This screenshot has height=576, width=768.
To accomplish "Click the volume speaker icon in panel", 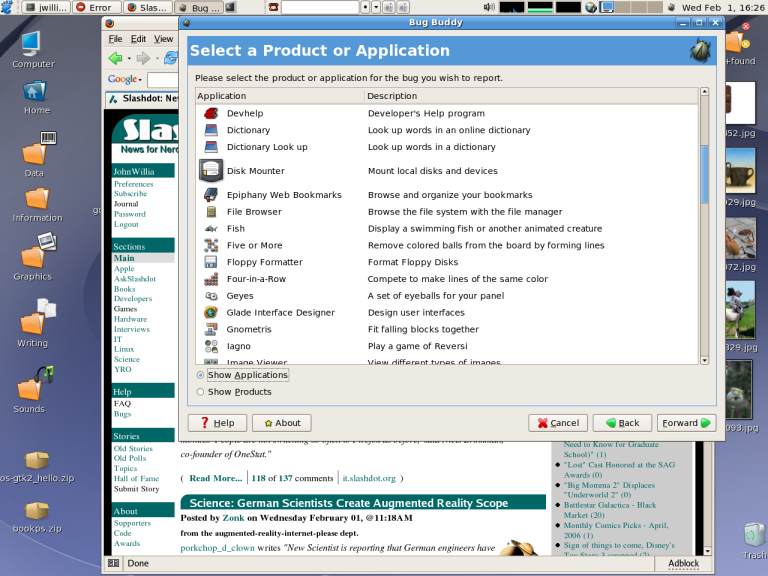I will coord(489,7).
